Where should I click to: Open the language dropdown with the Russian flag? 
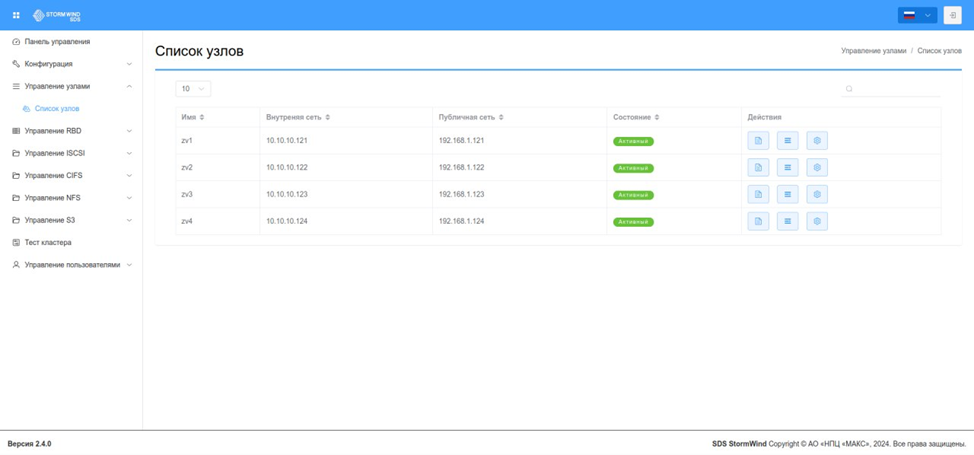click(x=917, y=15)
